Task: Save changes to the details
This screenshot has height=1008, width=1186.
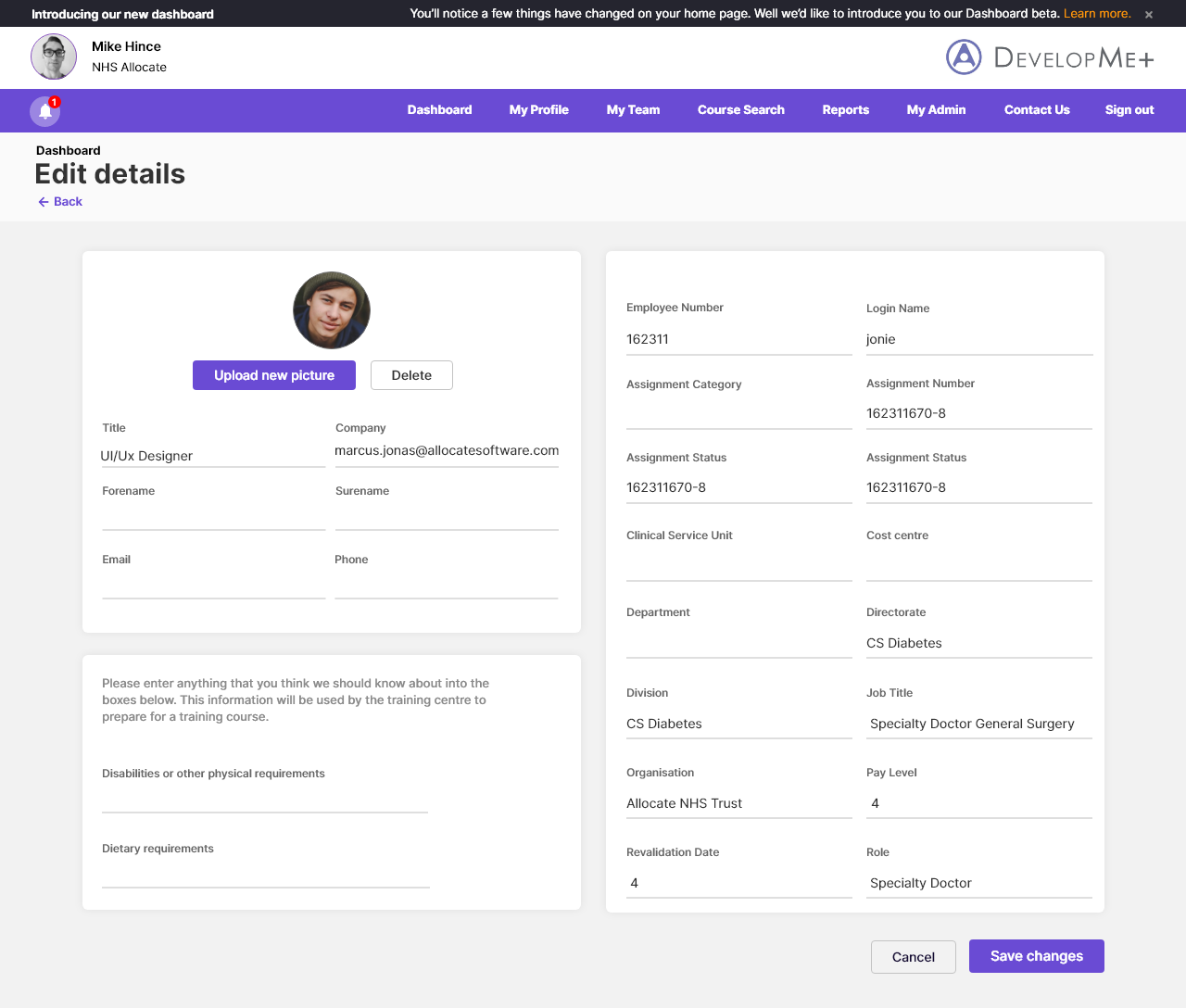Action: [x=1037, y=956]
